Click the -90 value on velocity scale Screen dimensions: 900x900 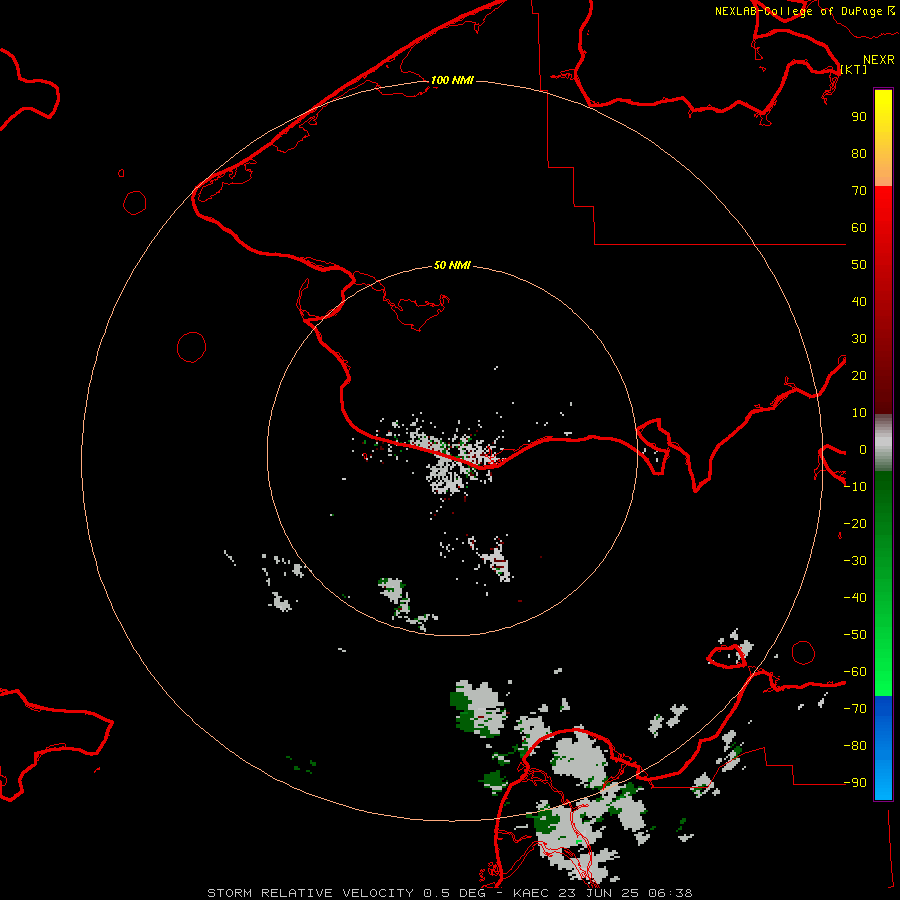coord(855,783)
